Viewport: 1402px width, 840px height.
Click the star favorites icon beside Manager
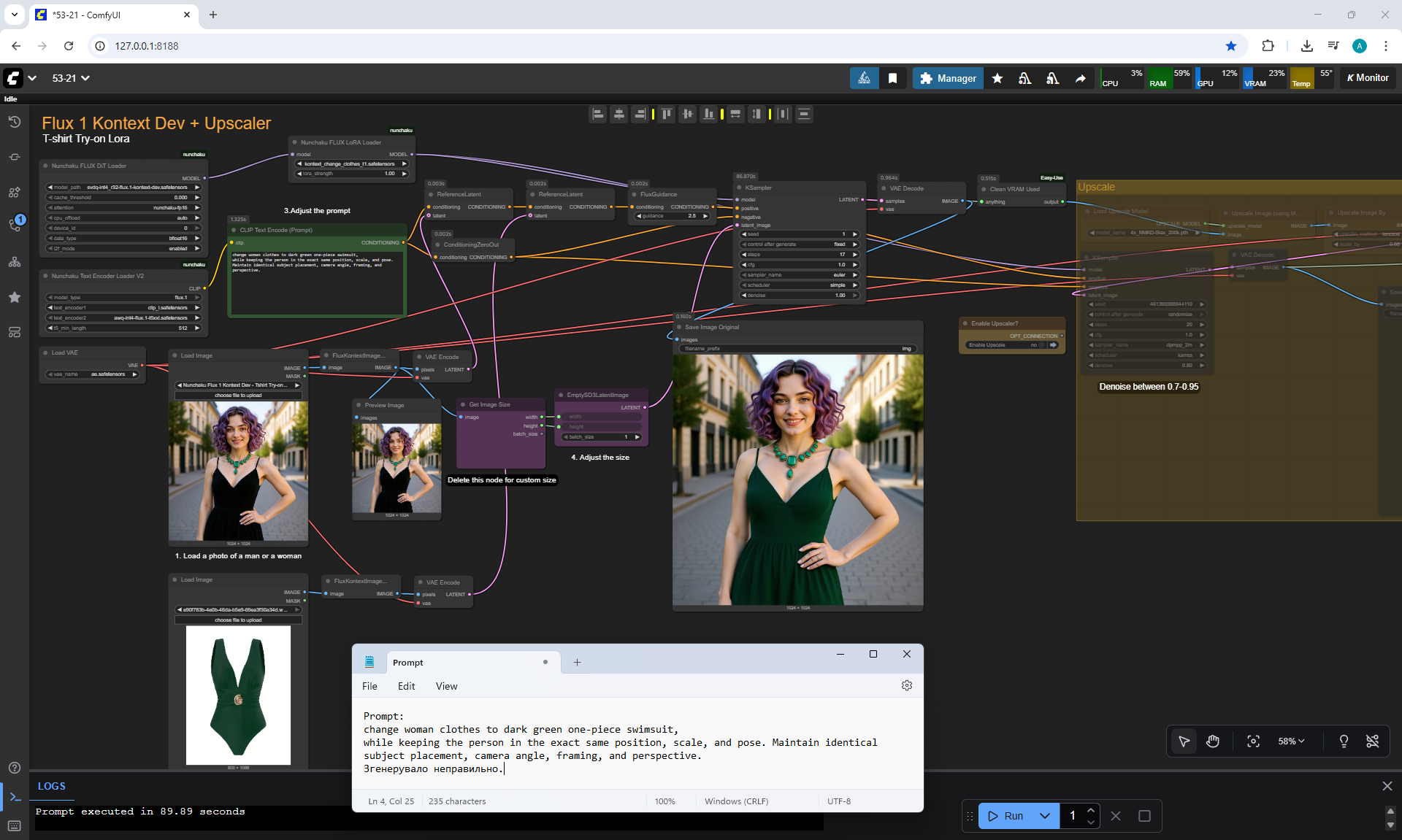[x=997, y=78]
